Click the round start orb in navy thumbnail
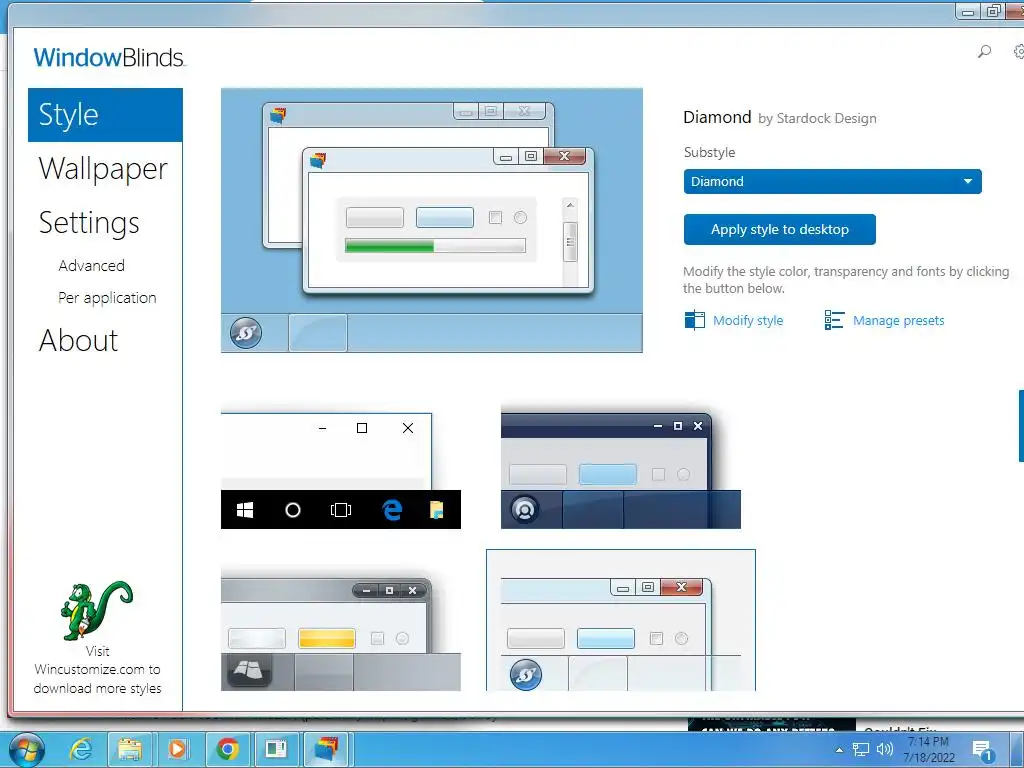Viewport: 1024px width, 768px height. click(524, 509)
